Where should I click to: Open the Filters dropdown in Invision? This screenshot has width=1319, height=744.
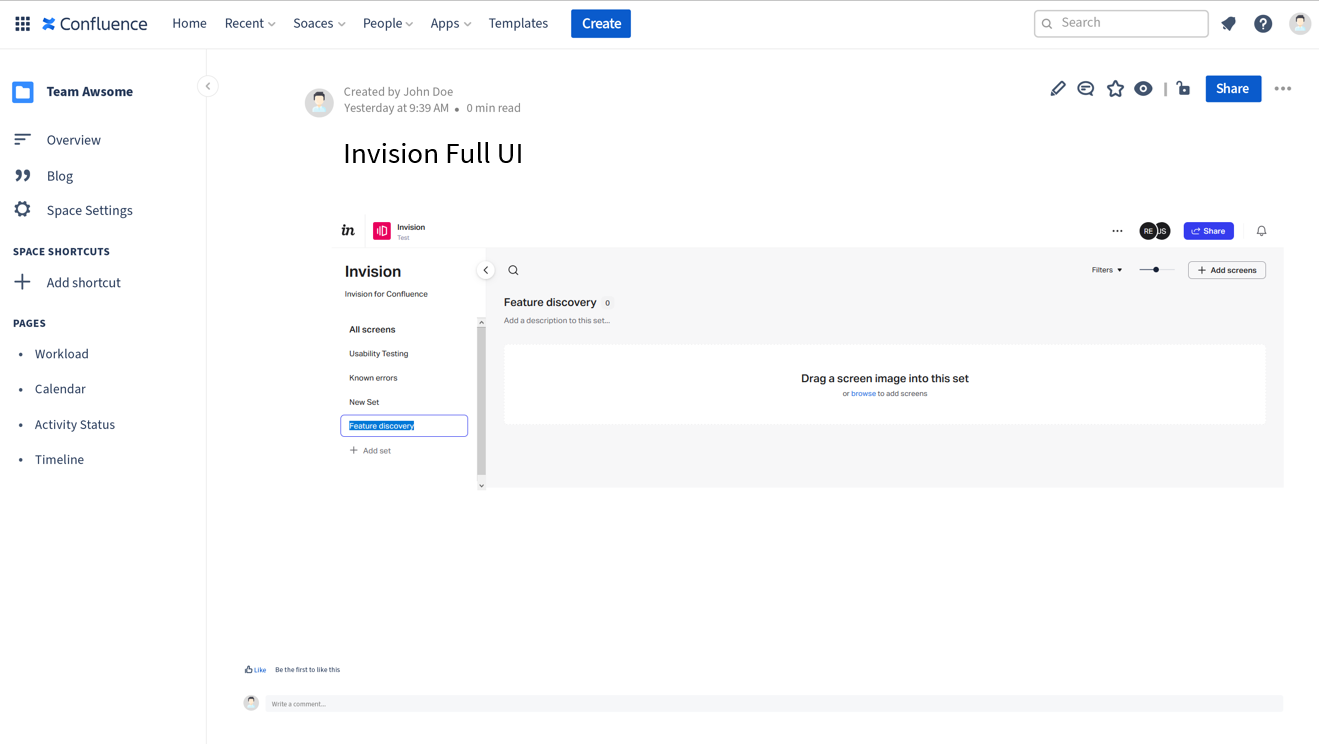point(1106,270)
